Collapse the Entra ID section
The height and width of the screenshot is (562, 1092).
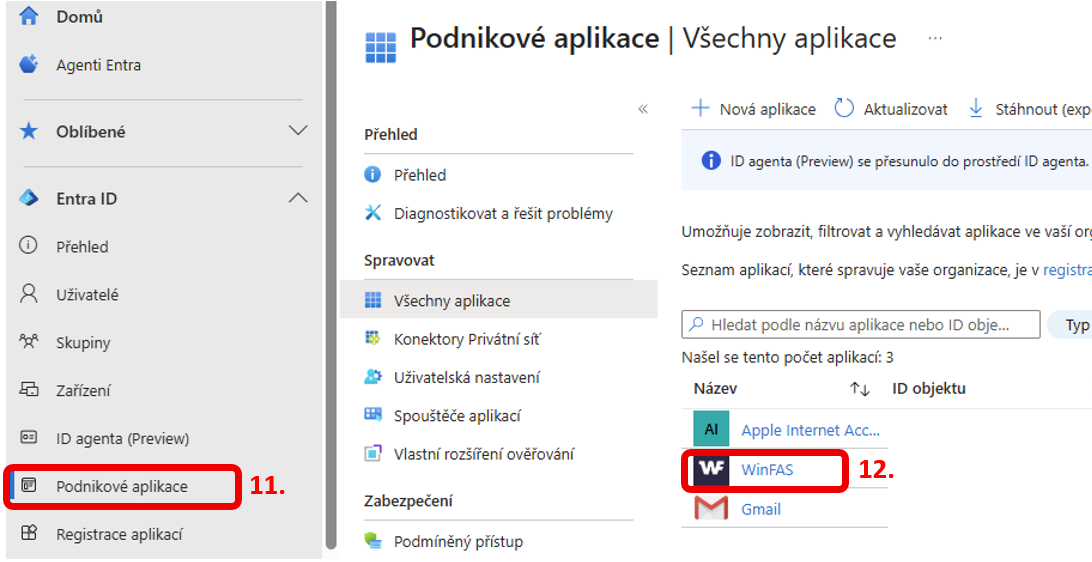point(298,198)
